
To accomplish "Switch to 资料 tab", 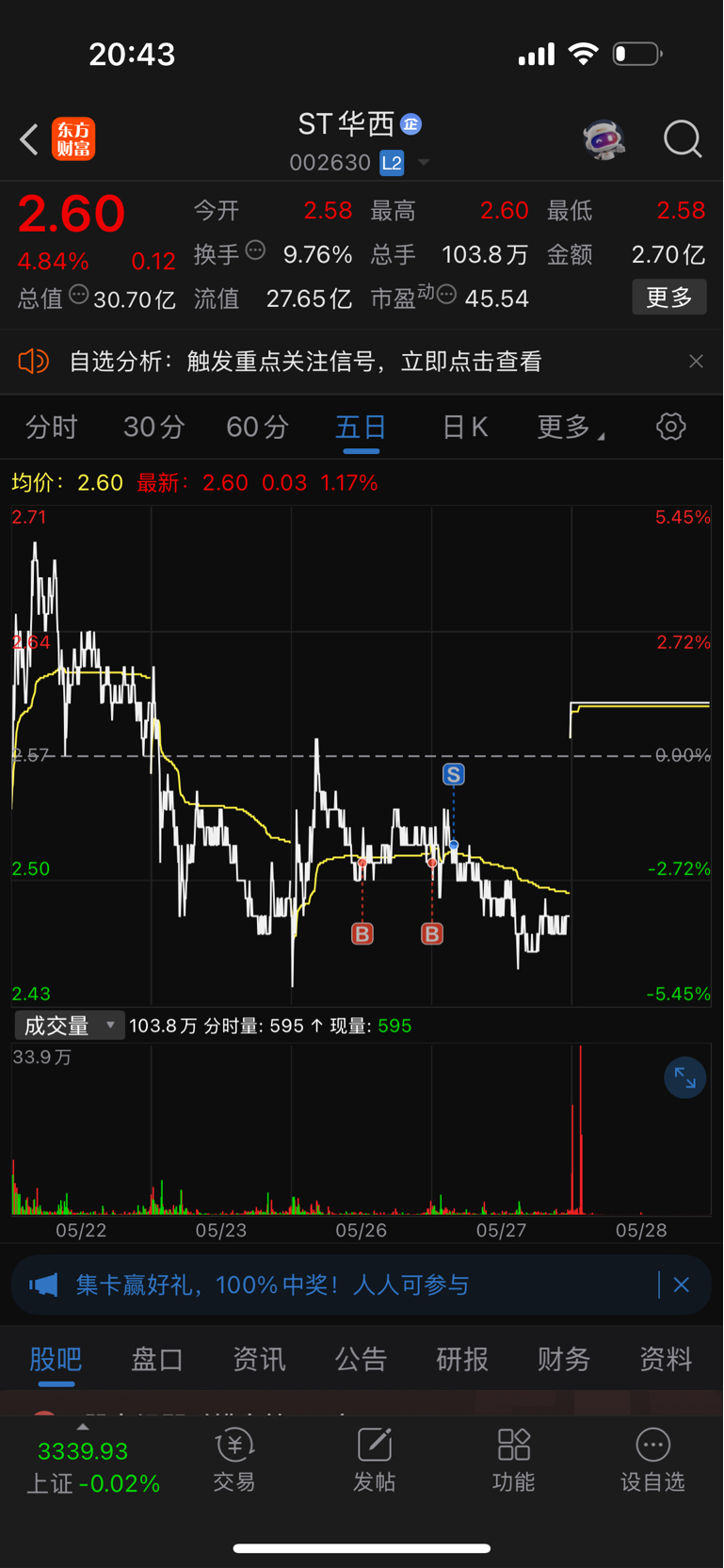I will pos(666,1359).
